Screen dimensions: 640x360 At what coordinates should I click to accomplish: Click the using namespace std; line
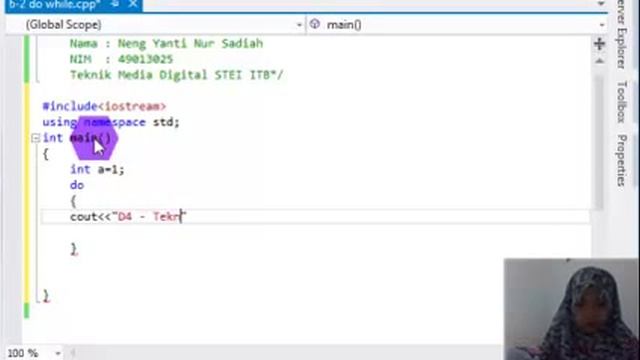click(x=111, y=122)
